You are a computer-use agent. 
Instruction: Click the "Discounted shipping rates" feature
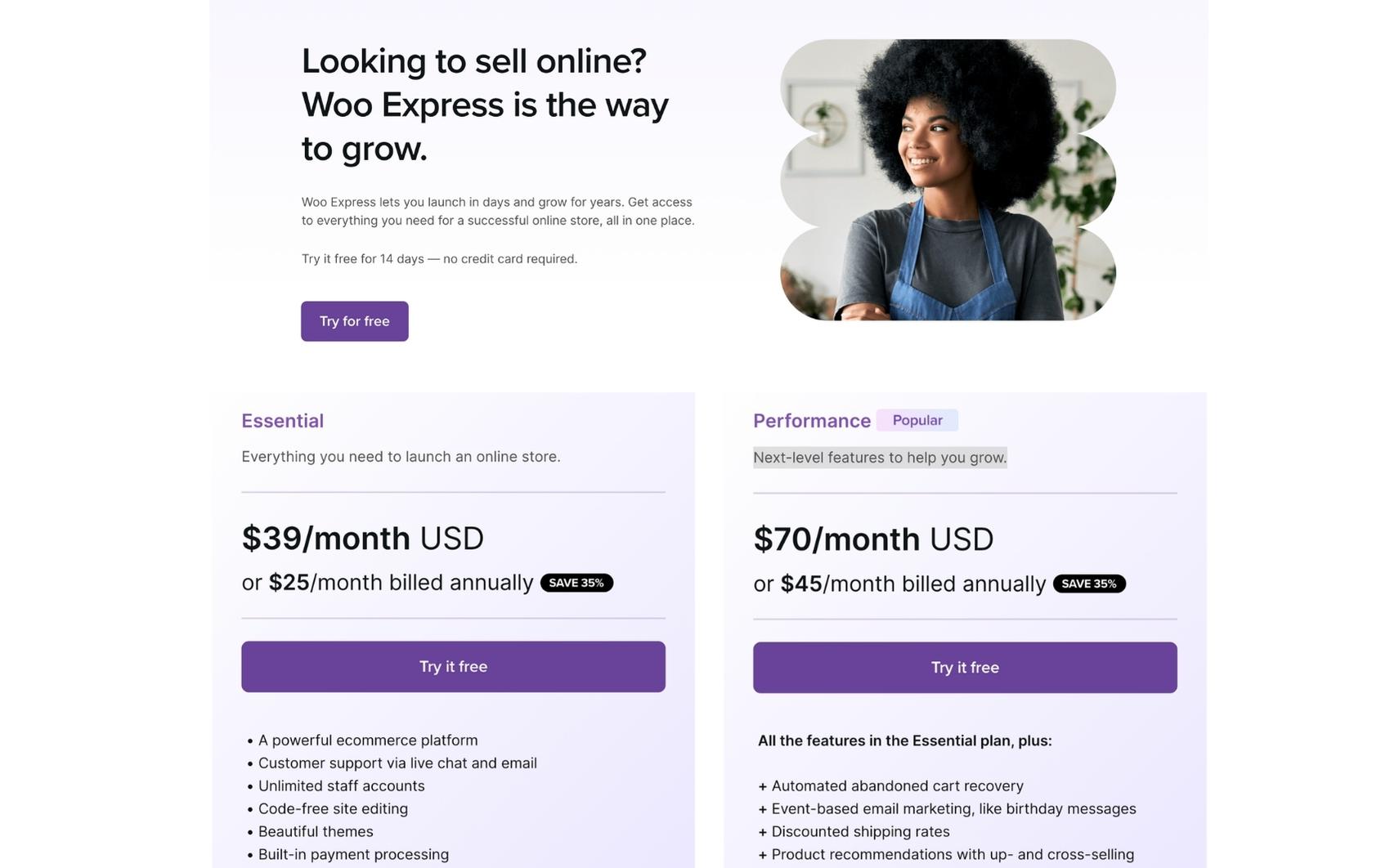click(860, 832)
